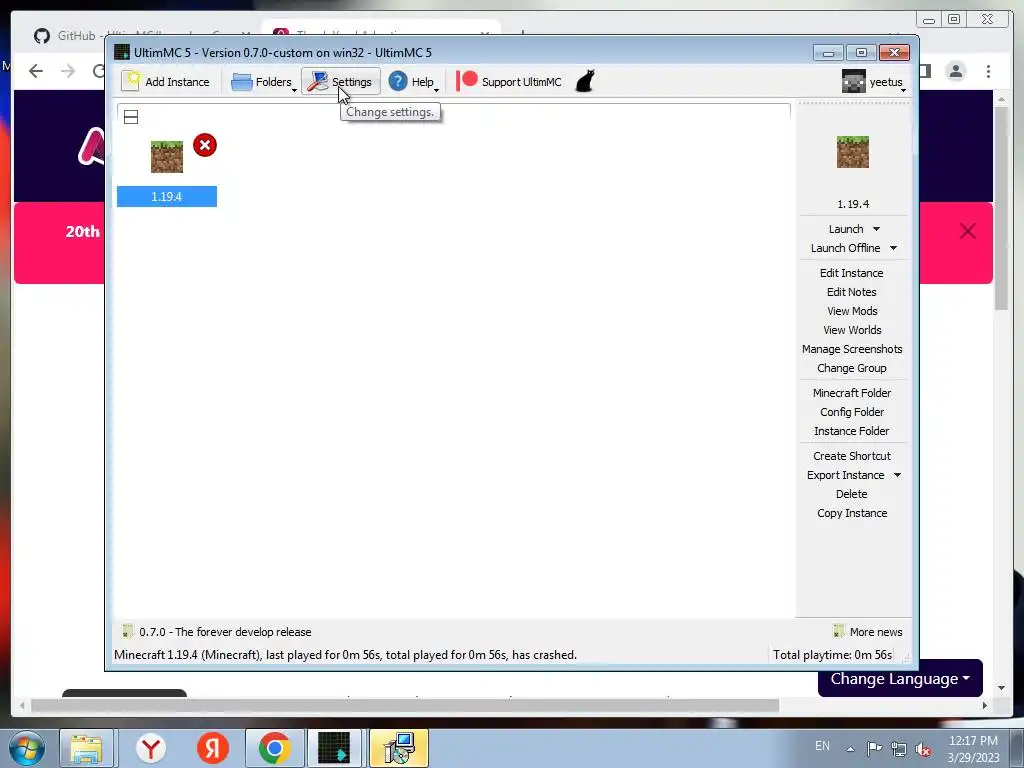Open the Windows Start menu
Viewport: 1024px width, 768px height.
click(x=26, y=748)
